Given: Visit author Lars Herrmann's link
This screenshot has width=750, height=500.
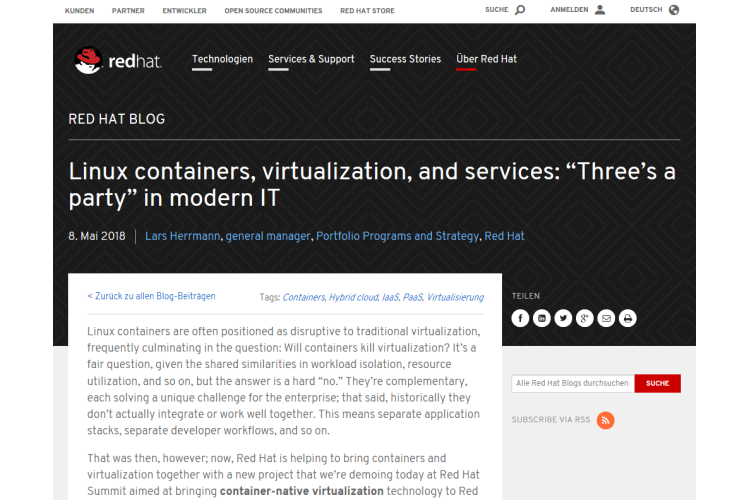Looking at the screenshot, I should click(182, 236).
